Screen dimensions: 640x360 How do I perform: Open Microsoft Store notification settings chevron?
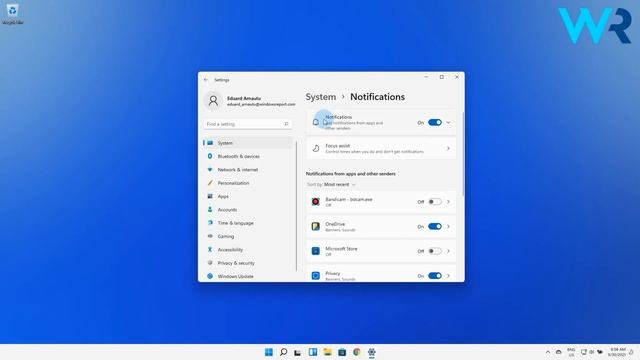pyautogui.click(x=448, y=251)
